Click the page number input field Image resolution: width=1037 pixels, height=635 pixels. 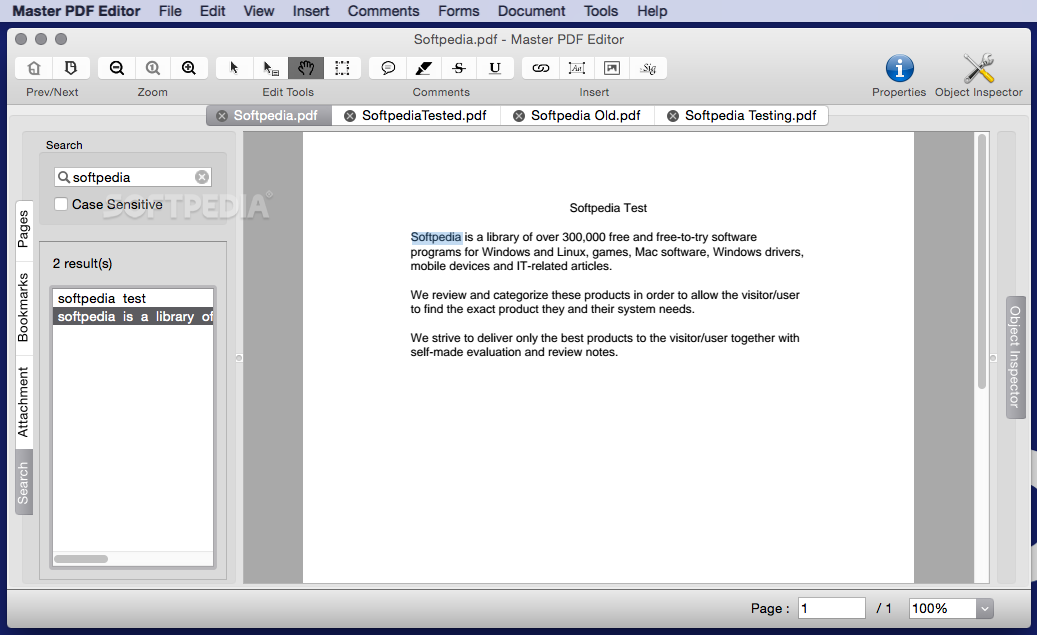point(831,609)
